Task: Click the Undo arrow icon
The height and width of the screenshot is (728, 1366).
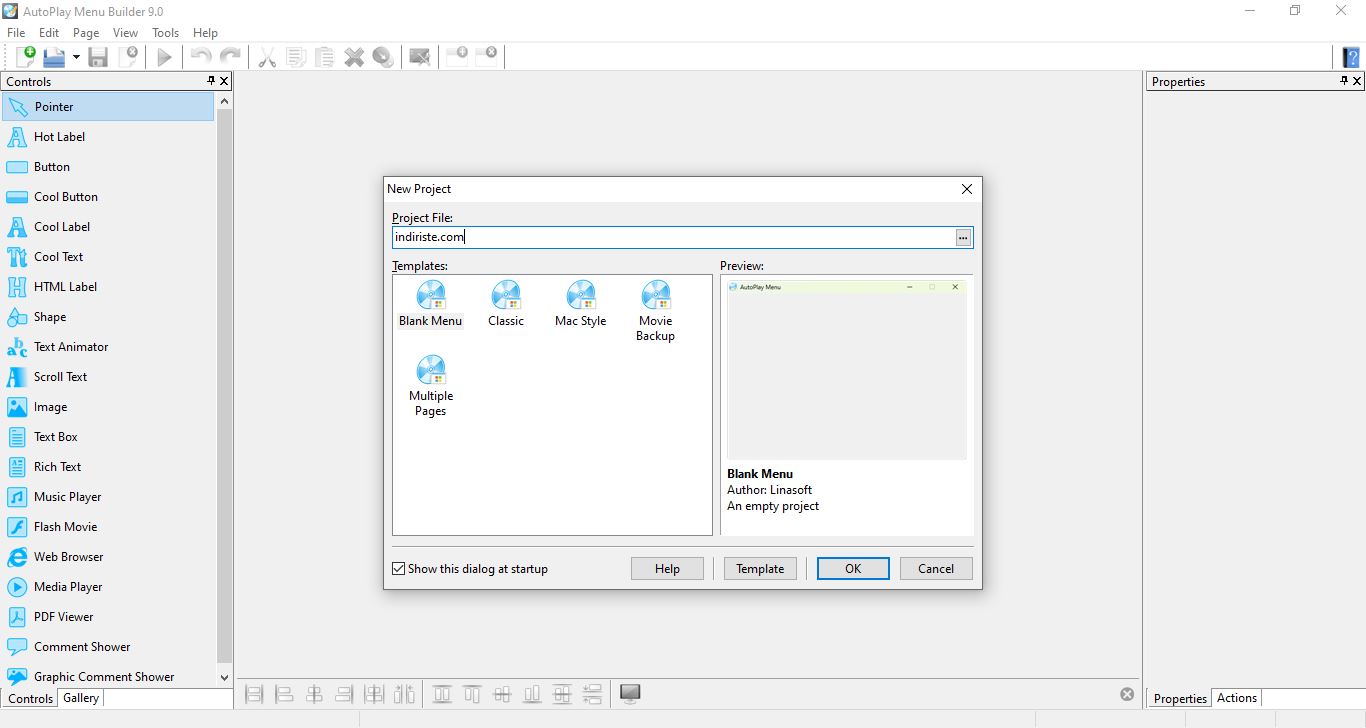Action: (201, 57)
